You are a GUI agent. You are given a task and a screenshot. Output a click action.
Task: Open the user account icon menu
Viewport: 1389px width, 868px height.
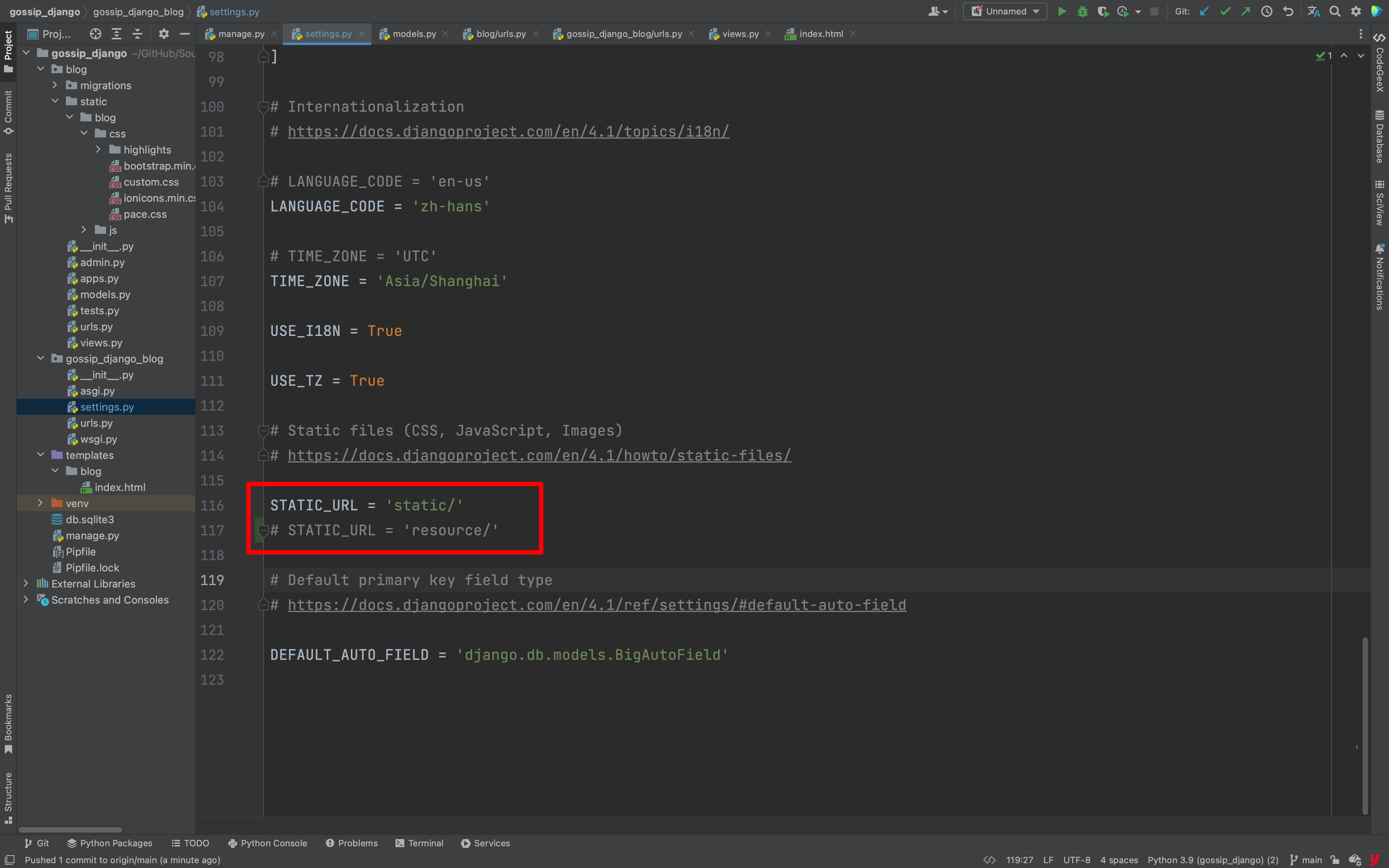937,12
